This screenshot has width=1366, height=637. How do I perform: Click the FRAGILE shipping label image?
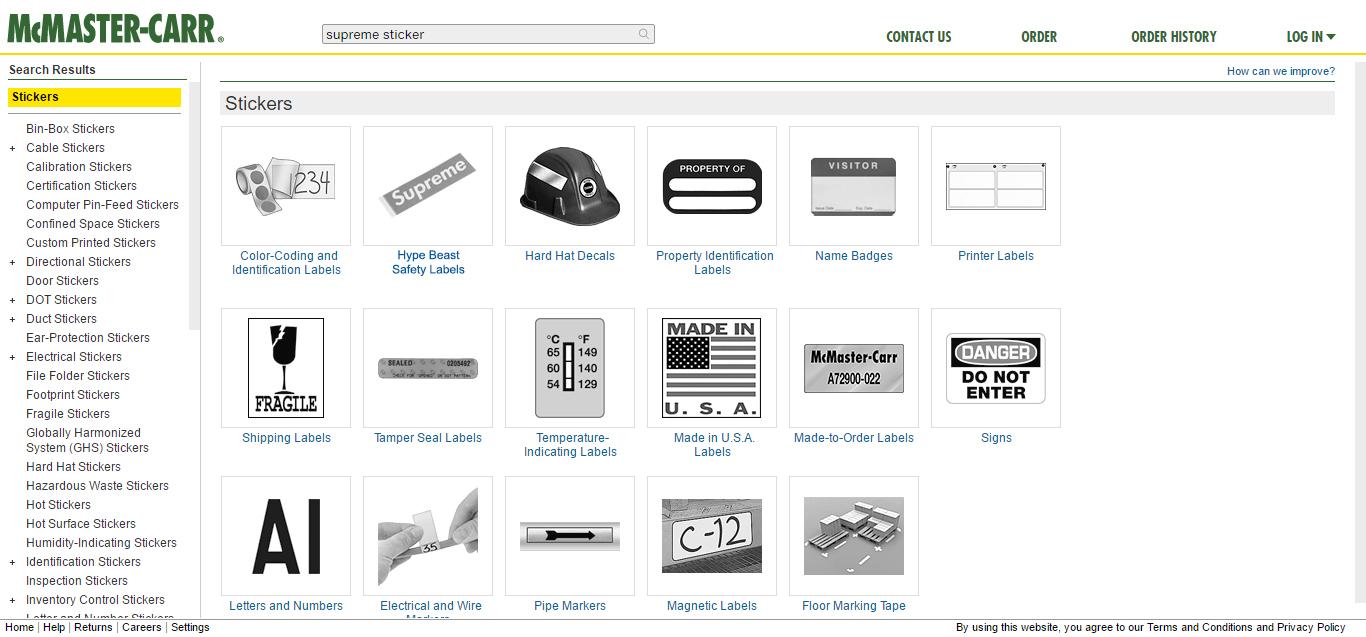pyautogui.click(x=285, y=367)
